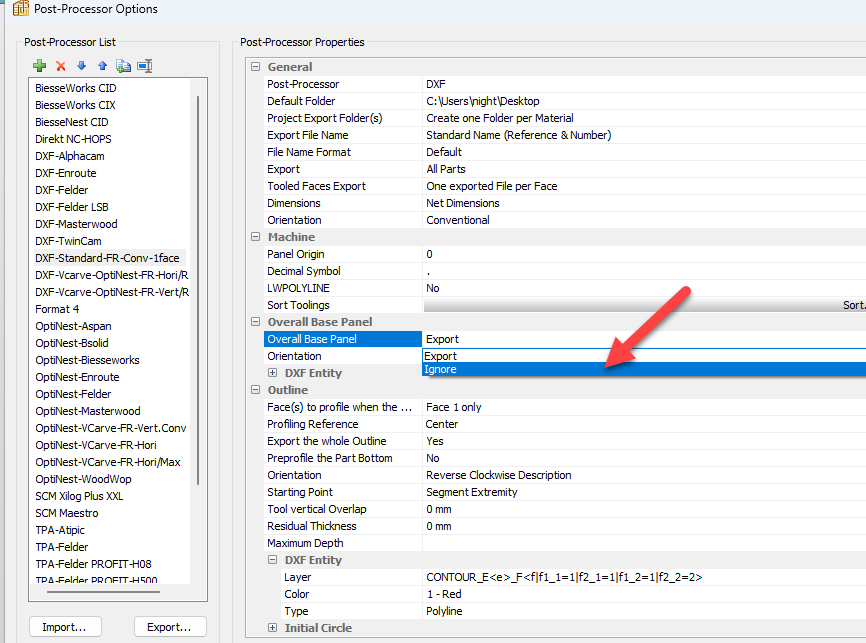Select BiesseNest CID post-processor
This screenshot has height=643, width=866.
tap(72, 122)
